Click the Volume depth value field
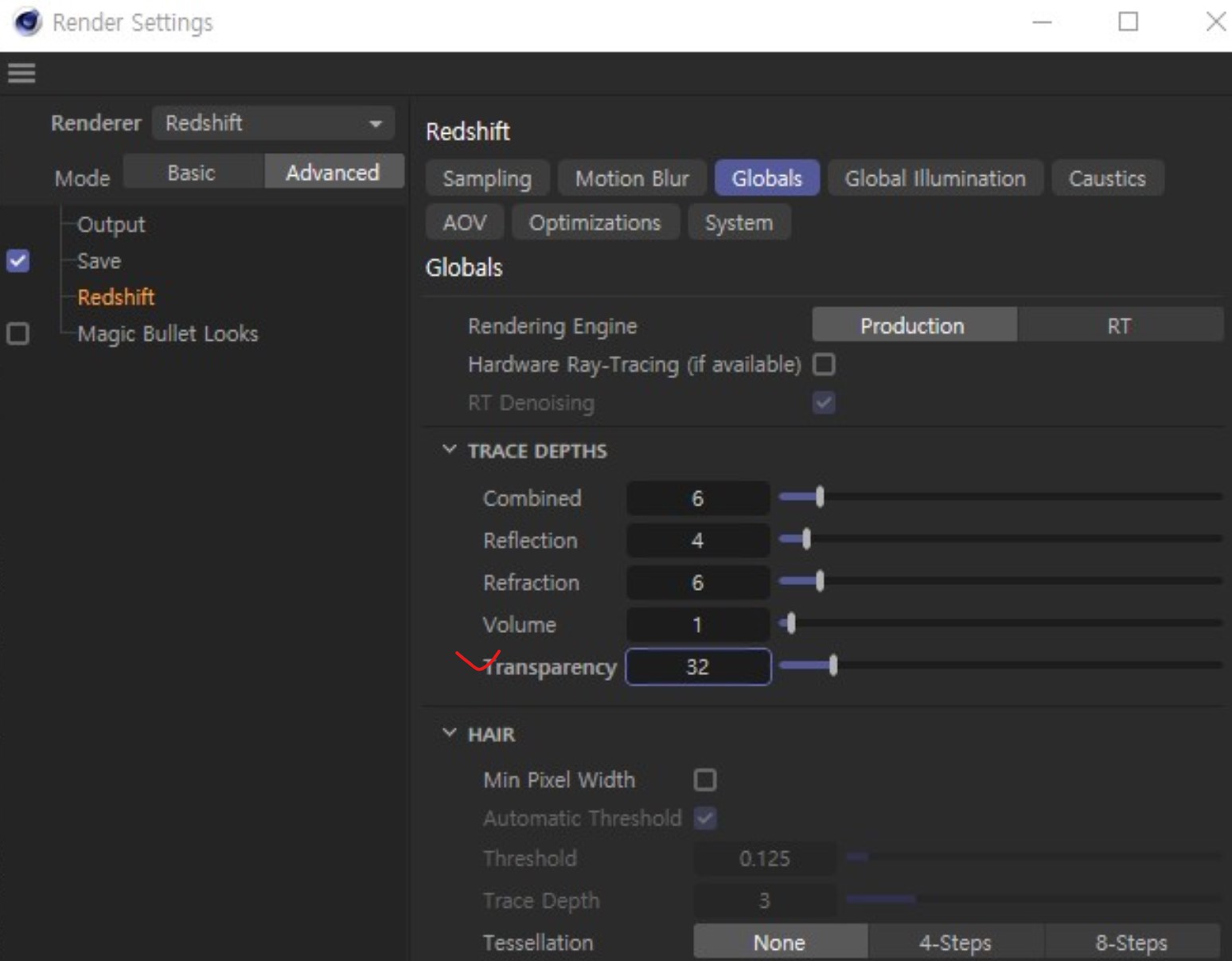The image size is (1232, 961). tap(698, 625)
